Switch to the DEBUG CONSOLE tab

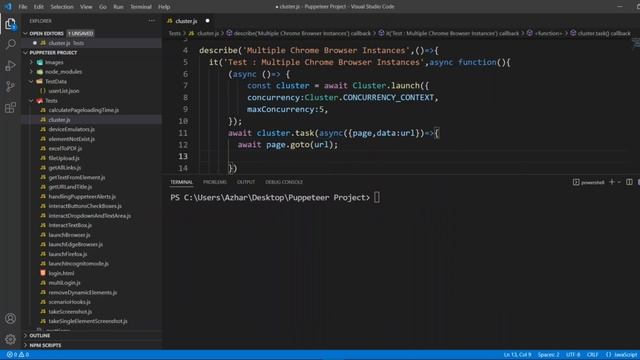pos(284,182)
